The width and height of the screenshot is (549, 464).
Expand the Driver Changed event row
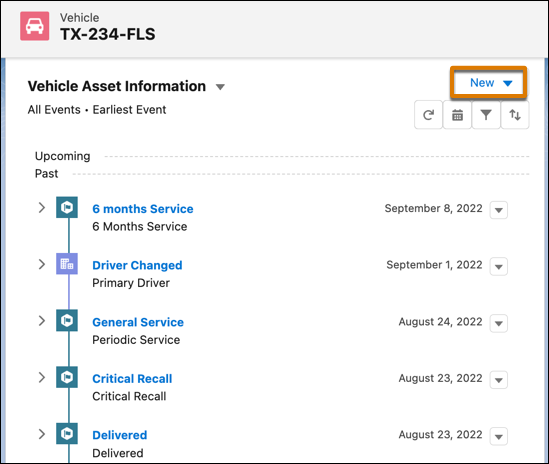click(42, 264)
